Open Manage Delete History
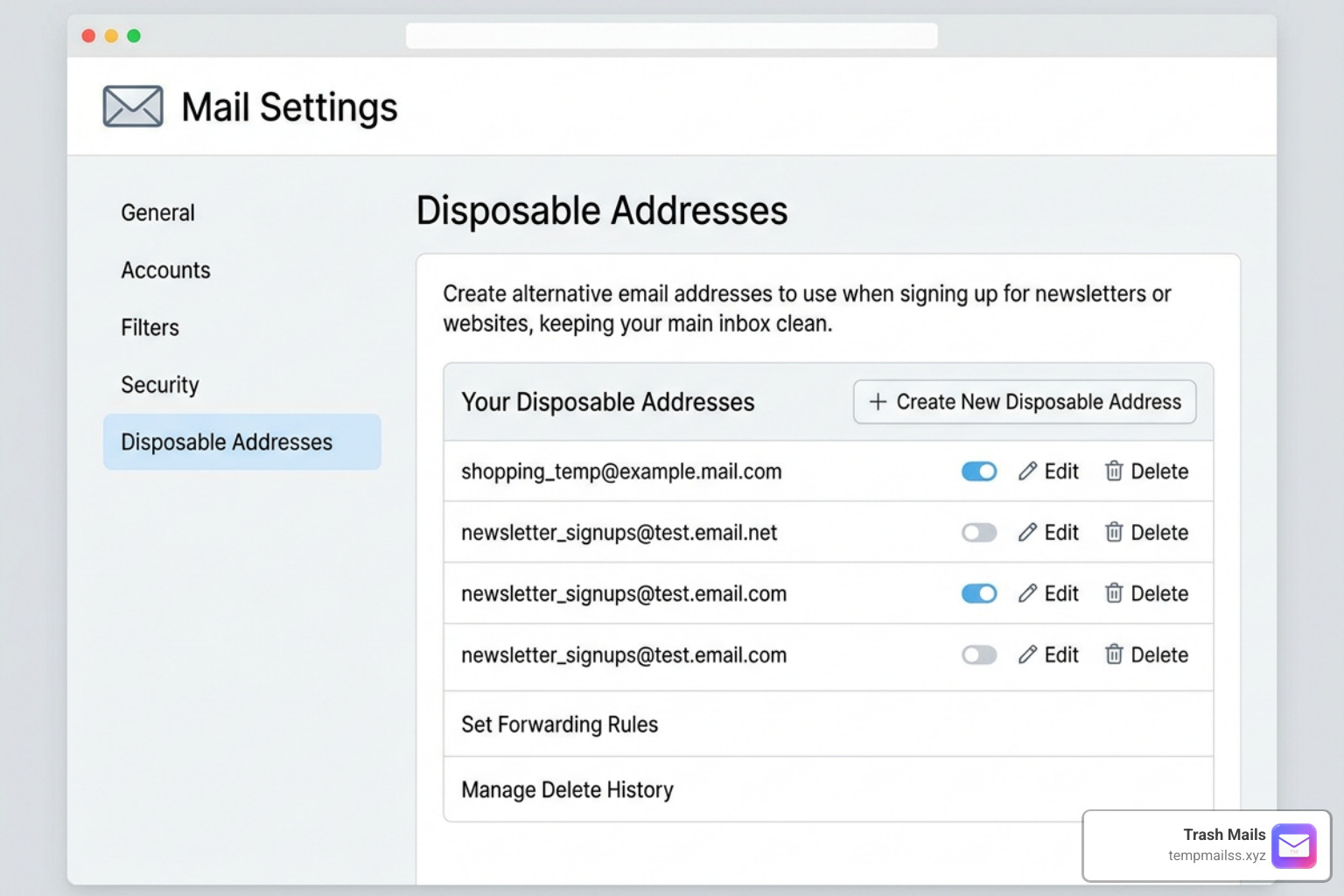The height and width of the screenshot is (896, 1344). point(828,789)
